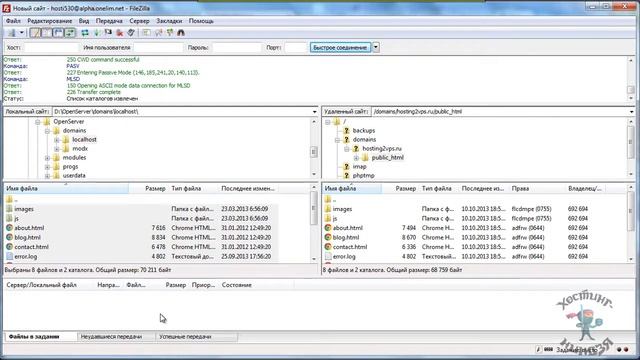
Task: Collapse the hosting2vps.ru tree node
Action: 347,149
